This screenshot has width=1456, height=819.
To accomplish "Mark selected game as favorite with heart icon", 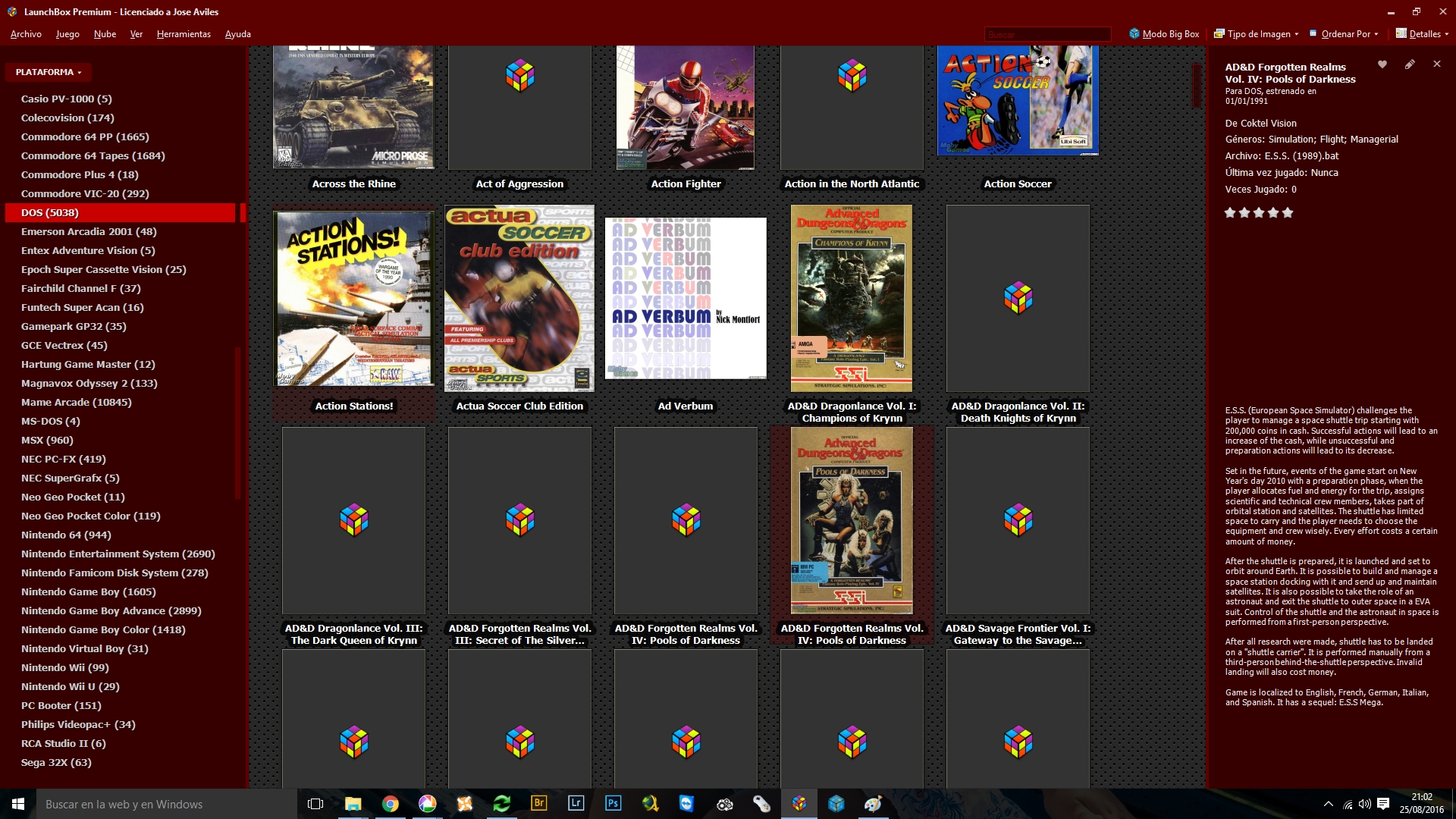I will point(1382,64).
